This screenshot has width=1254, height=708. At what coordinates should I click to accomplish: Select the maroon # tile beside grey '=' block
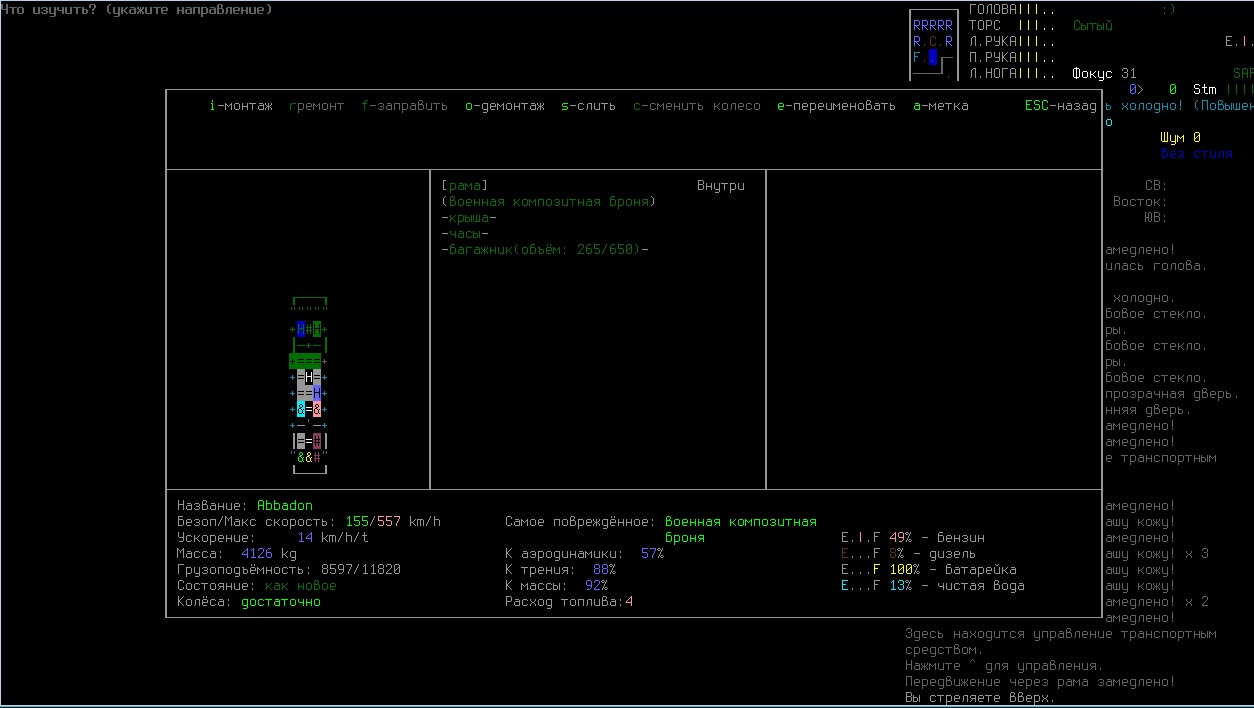[x=317, y=441]
